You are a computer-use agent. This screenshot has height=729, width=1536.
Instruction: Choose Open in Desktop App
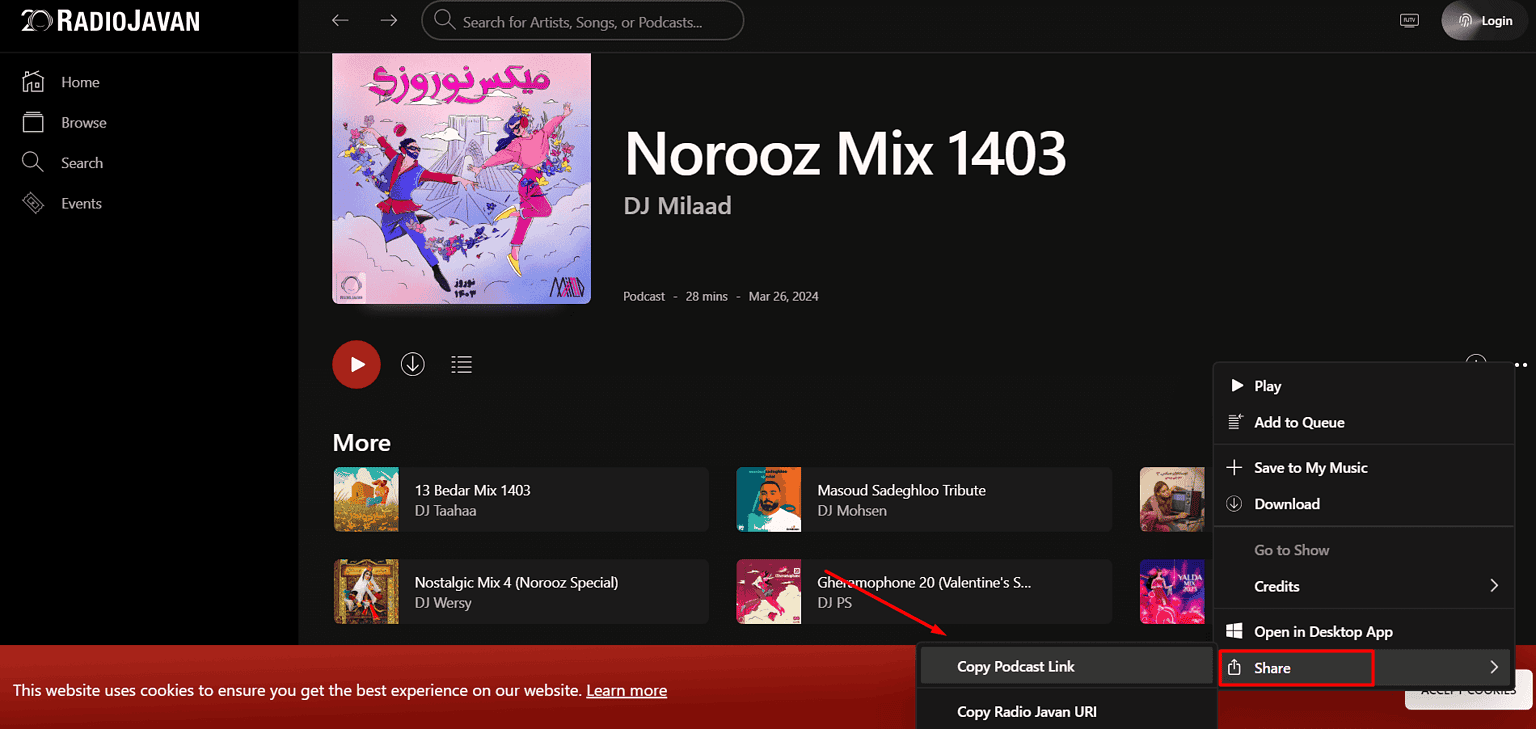point(1323,632)
